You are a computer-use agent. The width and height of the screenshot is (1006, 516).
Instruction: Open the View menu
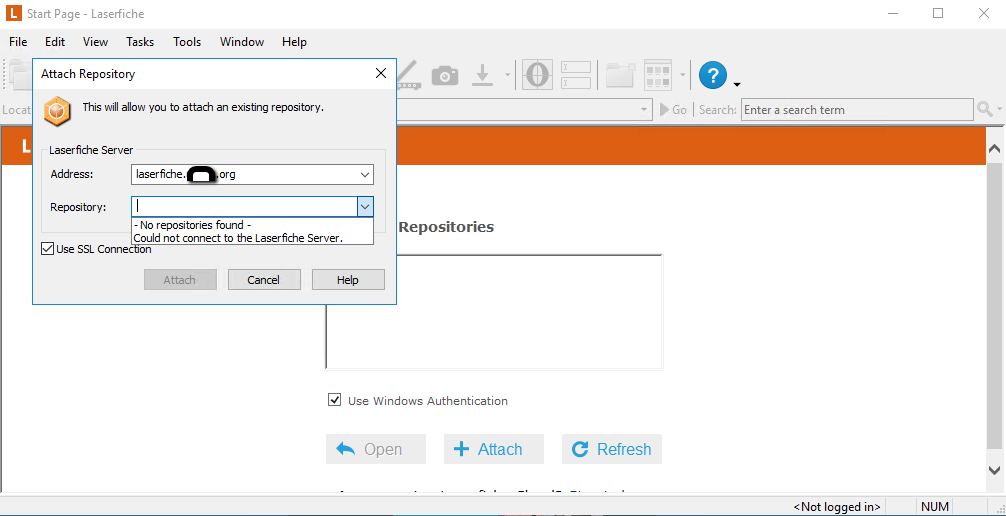click(96, 42)
